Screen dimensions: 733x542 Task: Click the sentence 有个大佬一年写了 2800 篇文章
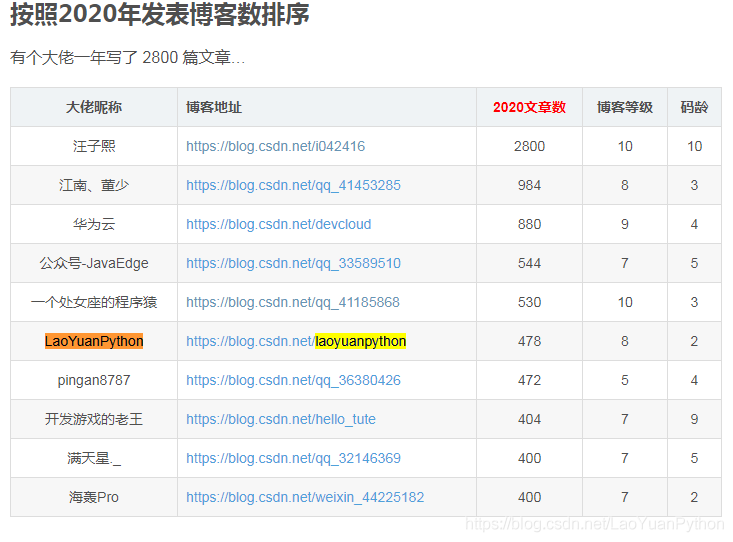127,58
